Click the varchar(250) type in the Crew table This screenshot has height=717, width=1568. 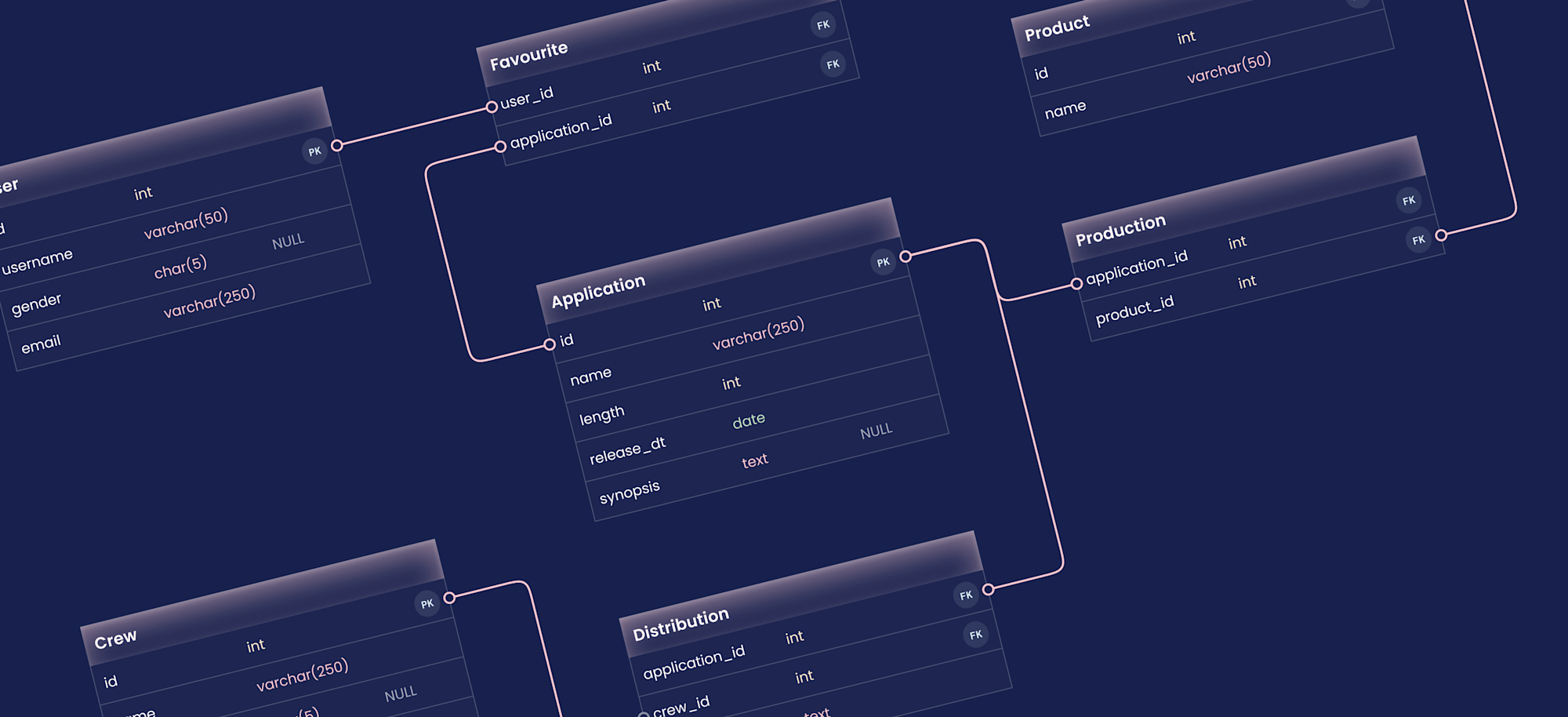pyautogui.click(x=302, y=675)
